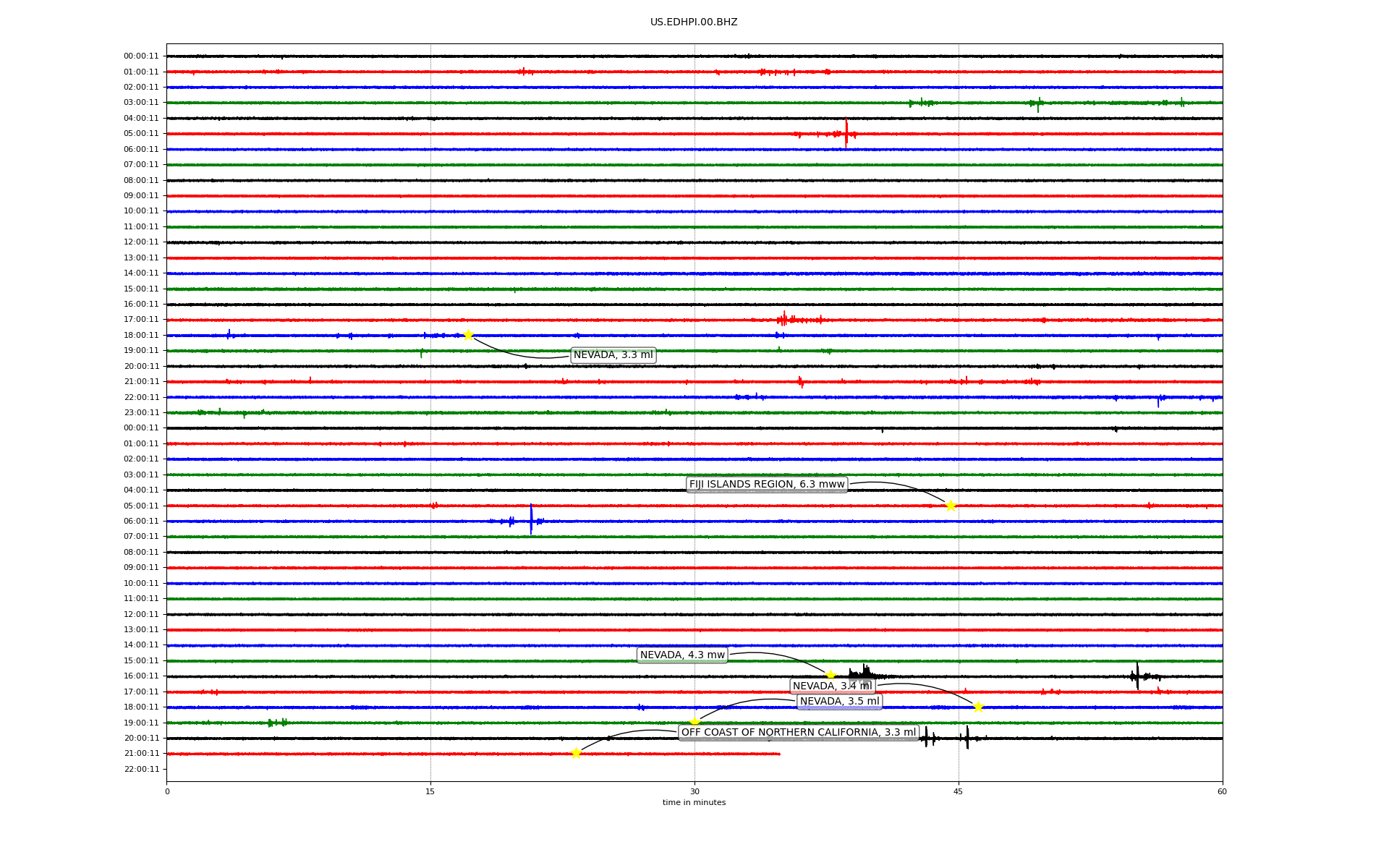Click the 'time in minutes' axis label
The height and width of the screenshot is (868, 1389).
pyautogui.click(x=694, y=803)
